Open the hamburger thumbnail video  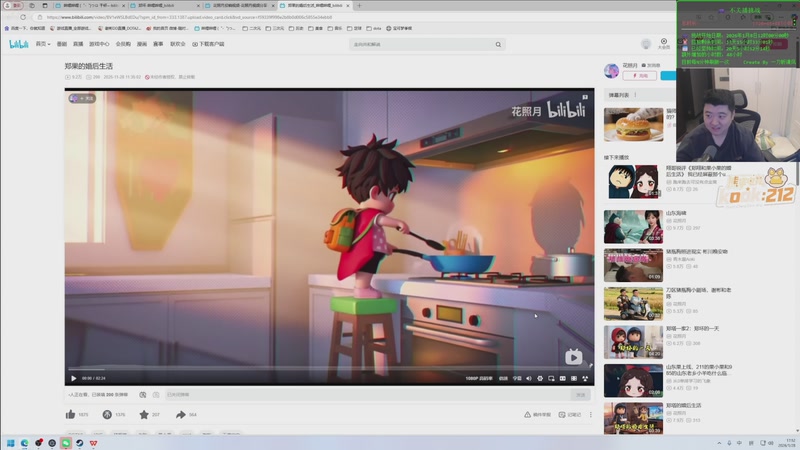634,124
